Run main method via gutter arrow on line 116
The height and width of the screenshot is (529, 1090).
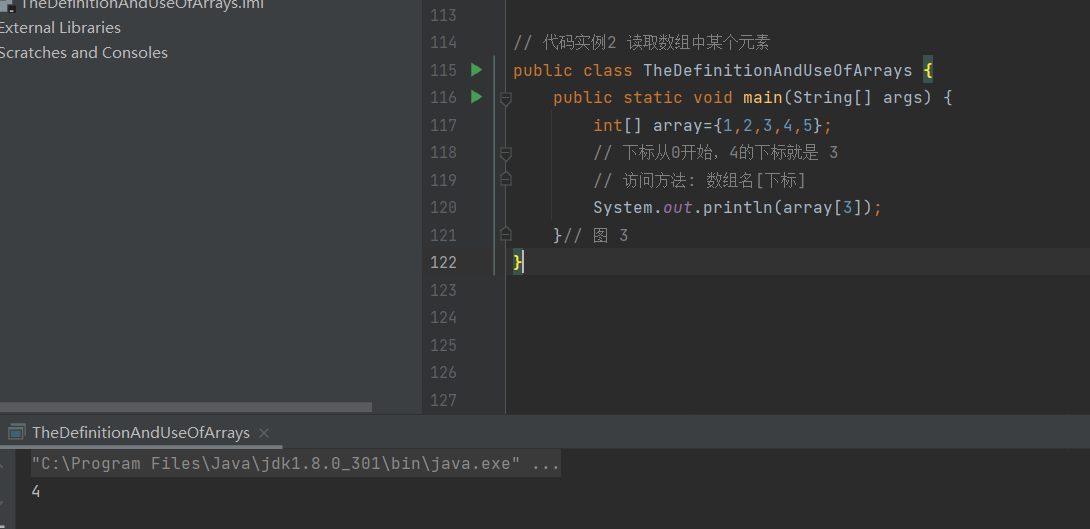(x=476, y=97)
